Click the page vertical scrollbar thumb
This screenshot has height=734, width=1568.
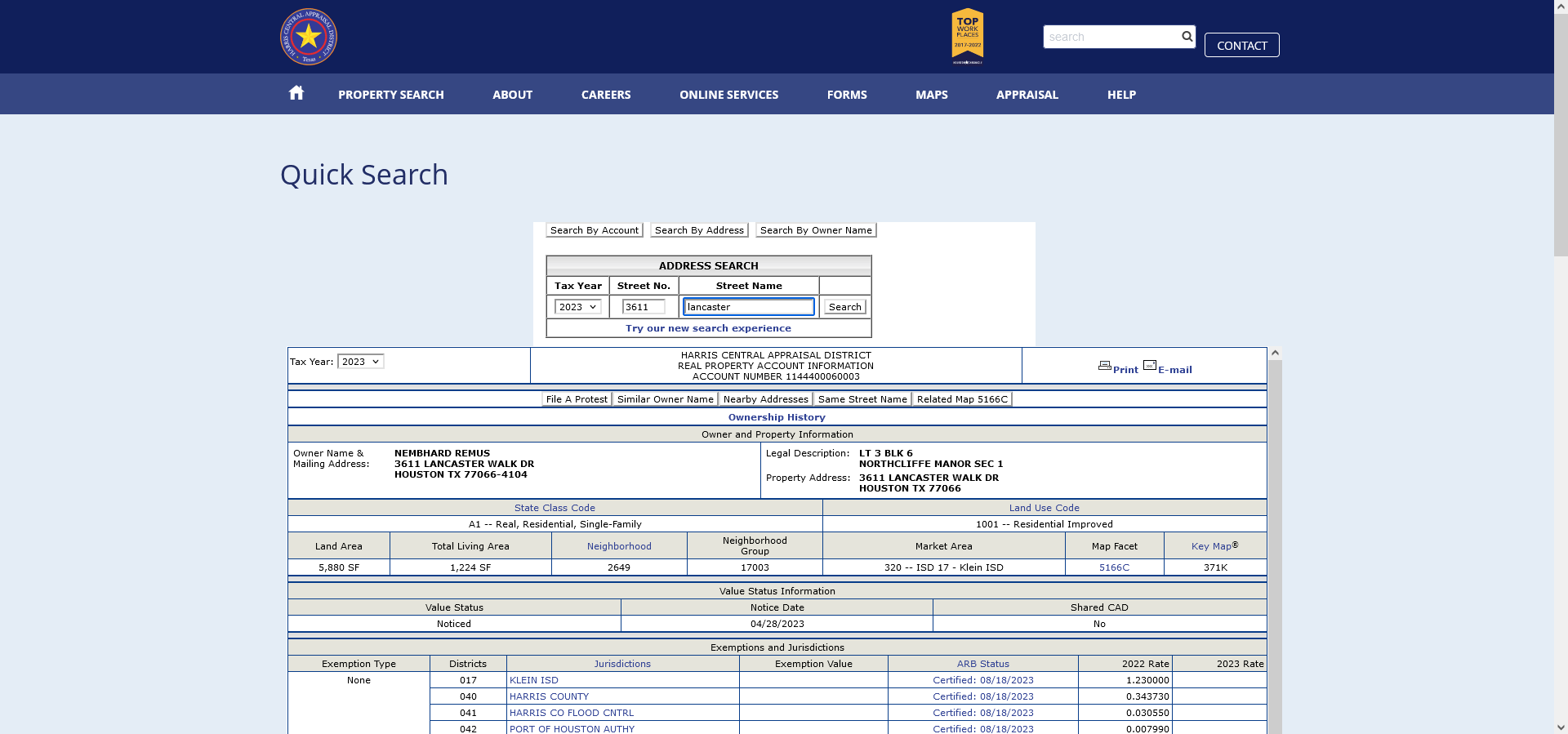coord(1561,135)
